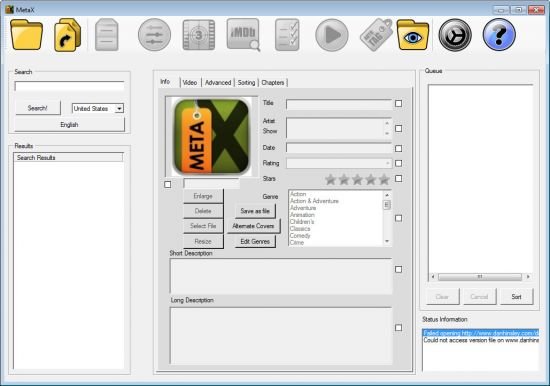Screen dimensions: 550x386
Task: Tick the Long Description checkbox
Action: (x=398, y=327)
